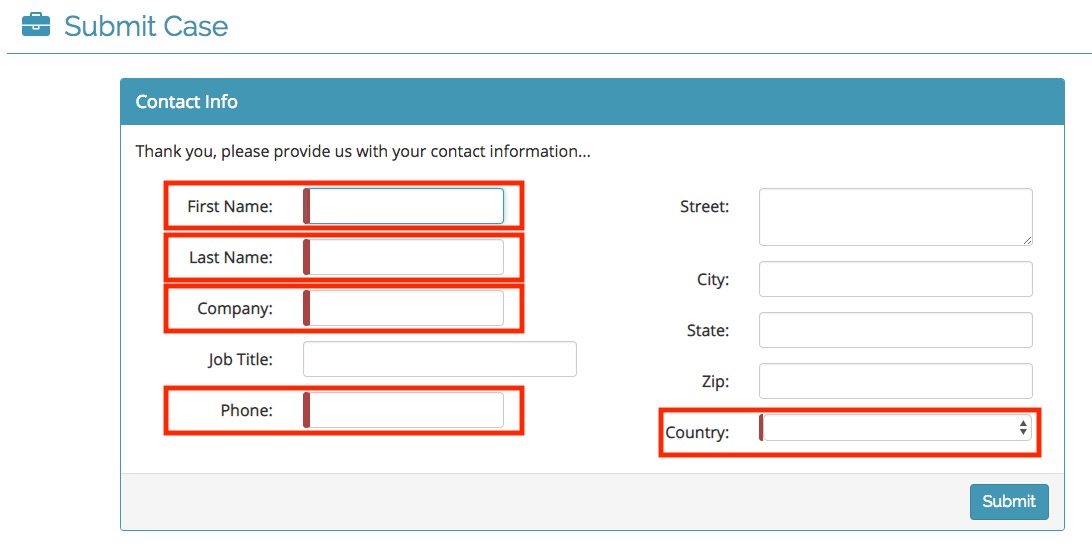1092x557 pixels.
Task: Select the Last Name text box
Action: (403, 257)
